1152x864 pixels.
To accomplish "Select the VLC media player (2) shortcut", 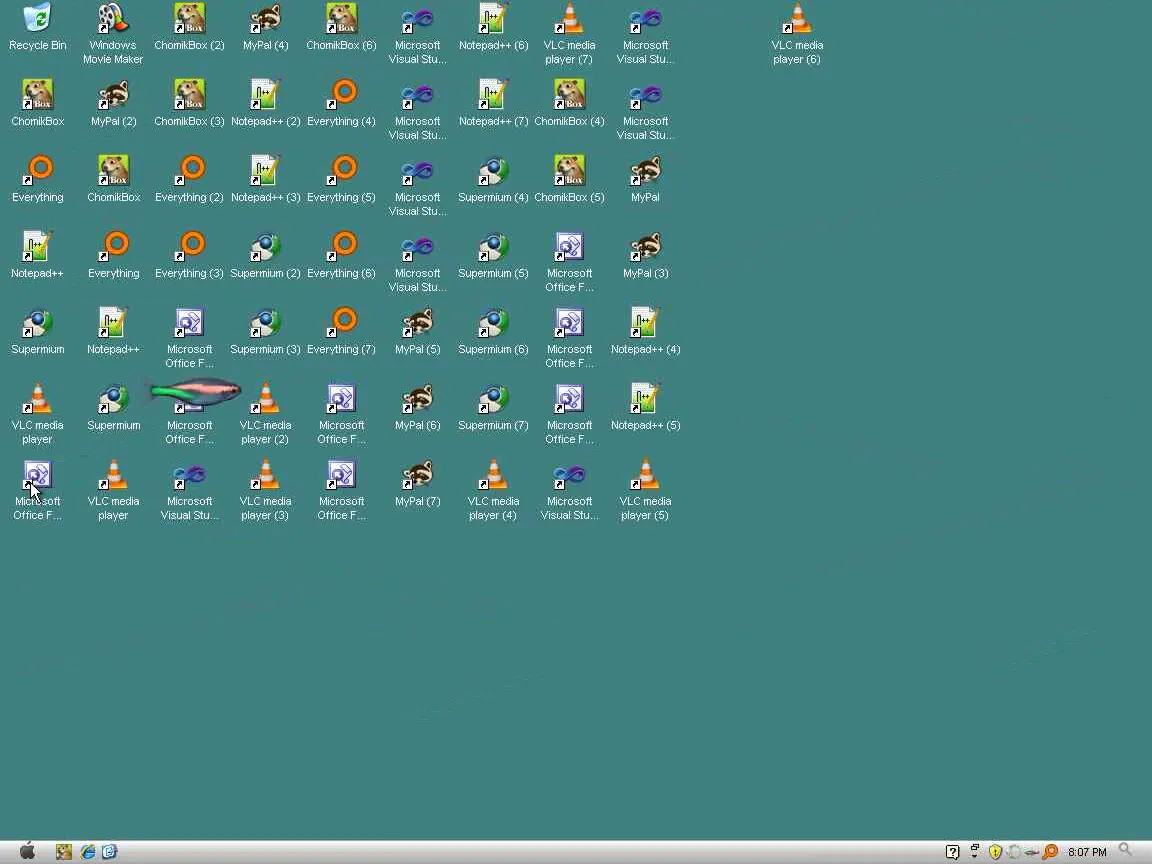I will click(265, 414).
